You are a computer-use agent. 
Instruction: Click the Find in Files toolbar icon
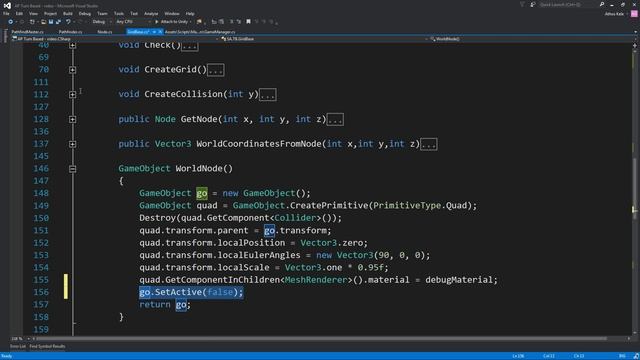(199, 22)
